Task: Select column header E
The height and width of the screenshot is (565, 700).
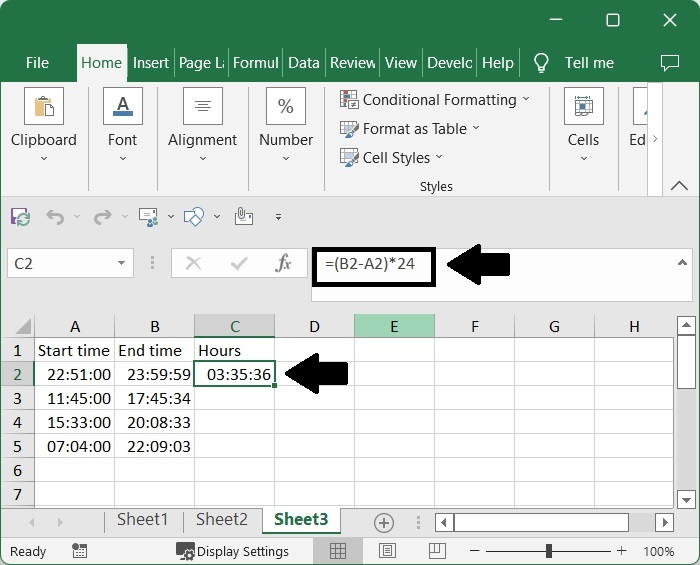Action: 394,326
